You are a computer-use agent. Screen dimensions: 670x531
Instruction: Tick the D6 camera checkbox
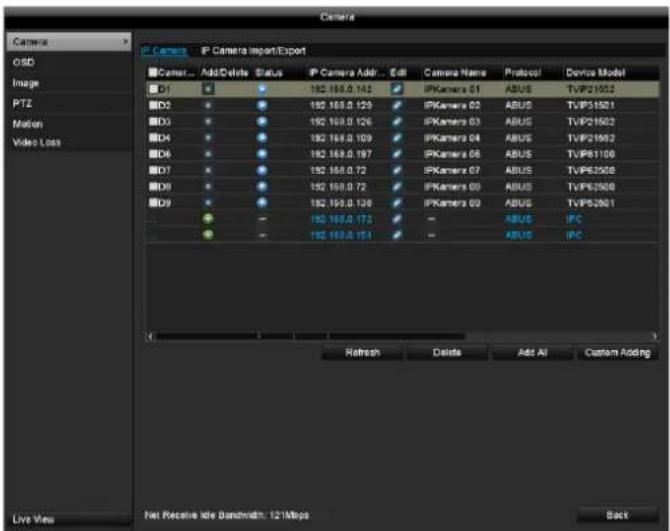153,154
